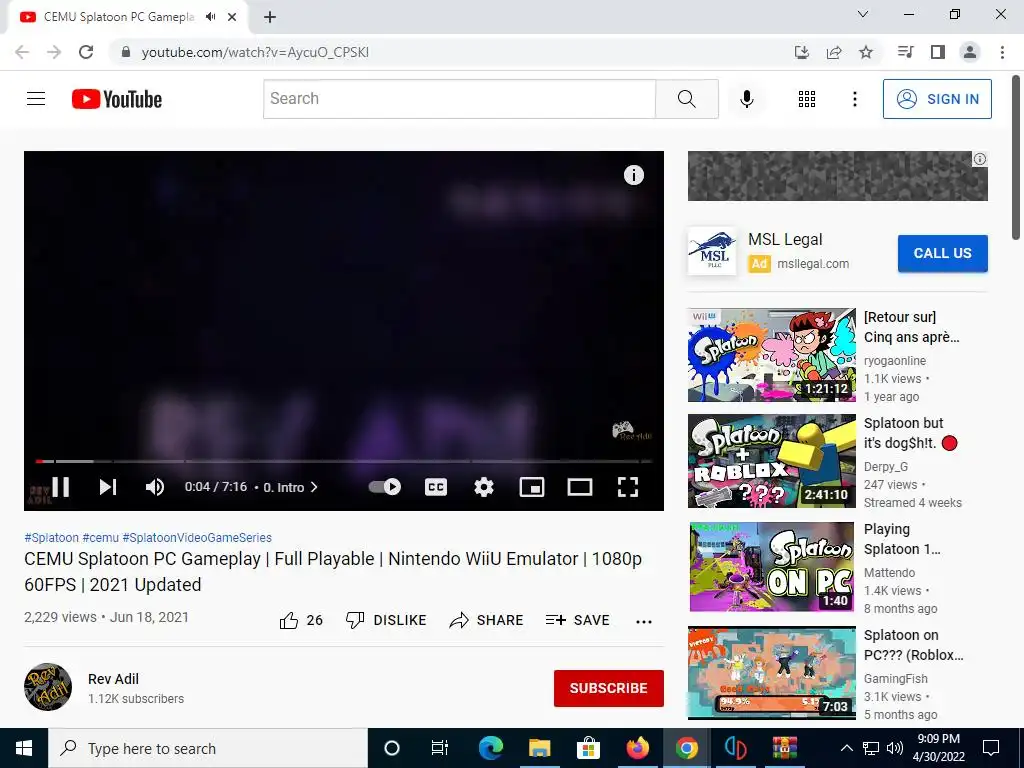This screenshot has width=1024, height=768.
Task: Open the tab search chevron
Action: coord(863,14)
